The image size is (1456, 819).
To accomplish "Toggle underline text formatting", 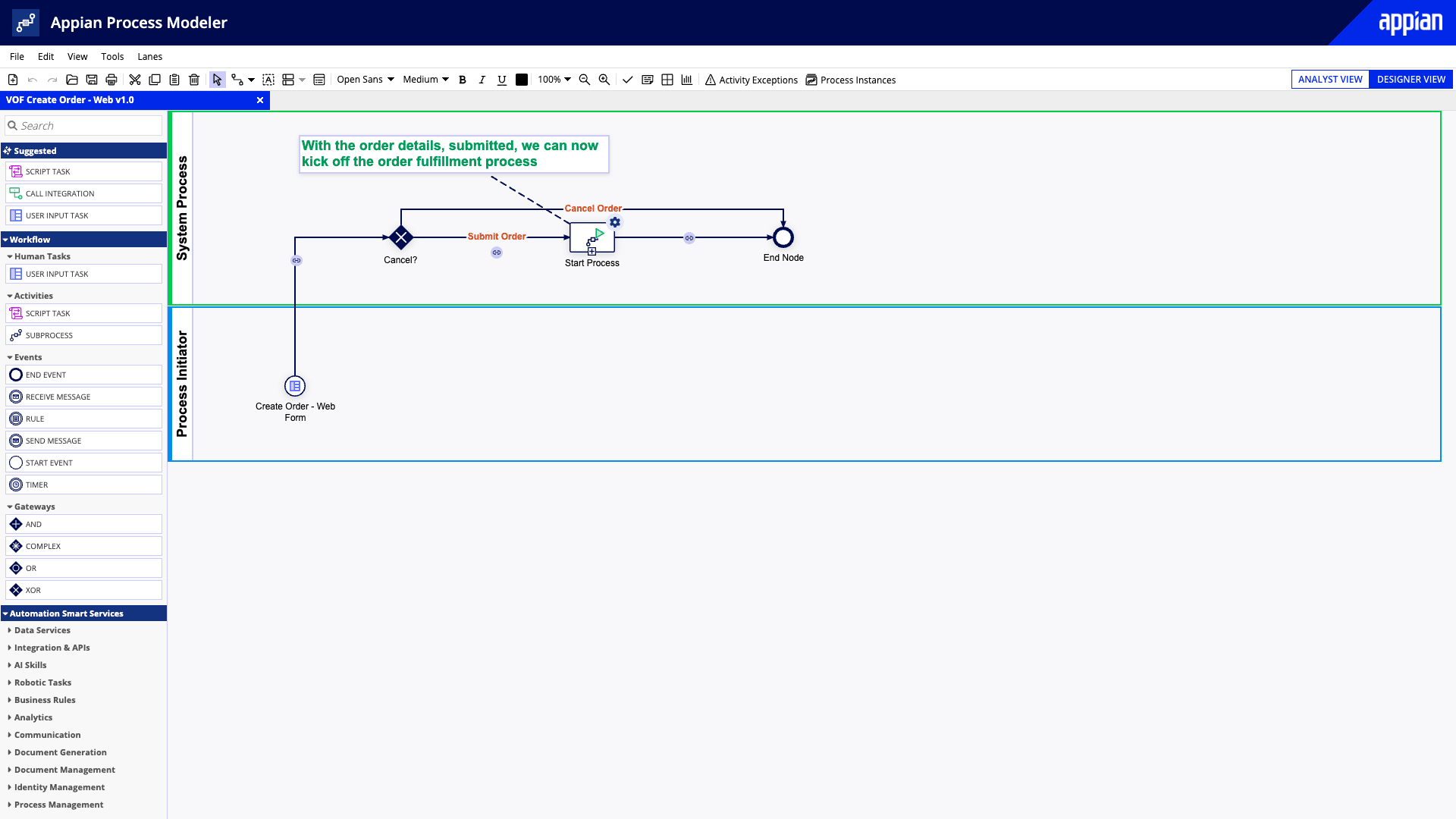I will (x=502, y=80).
